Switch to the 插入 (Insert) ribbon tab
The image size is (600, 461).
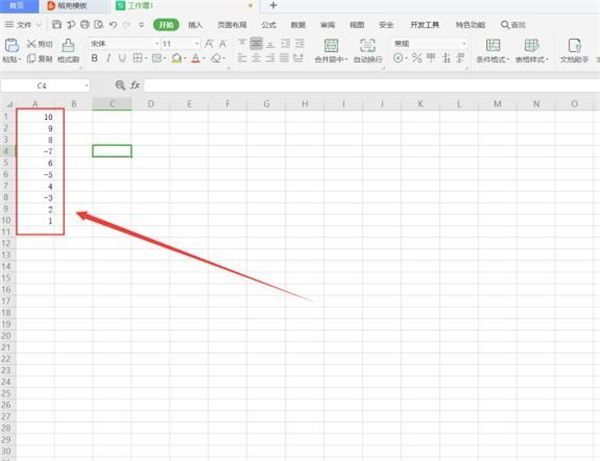point(196,23)
